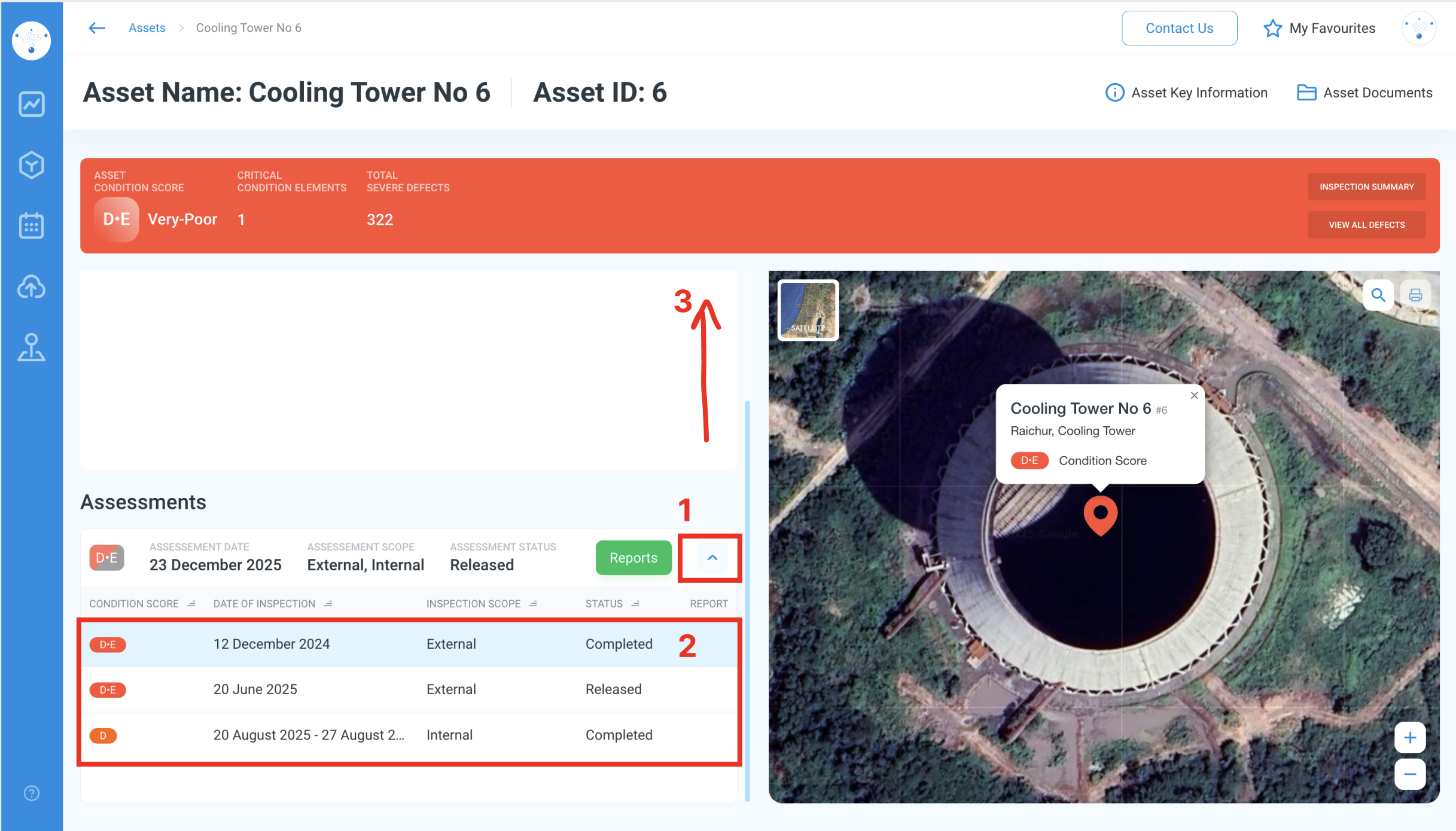
Task: Switch map using Satellite thumbnail
Action: [x=808, y=310]
